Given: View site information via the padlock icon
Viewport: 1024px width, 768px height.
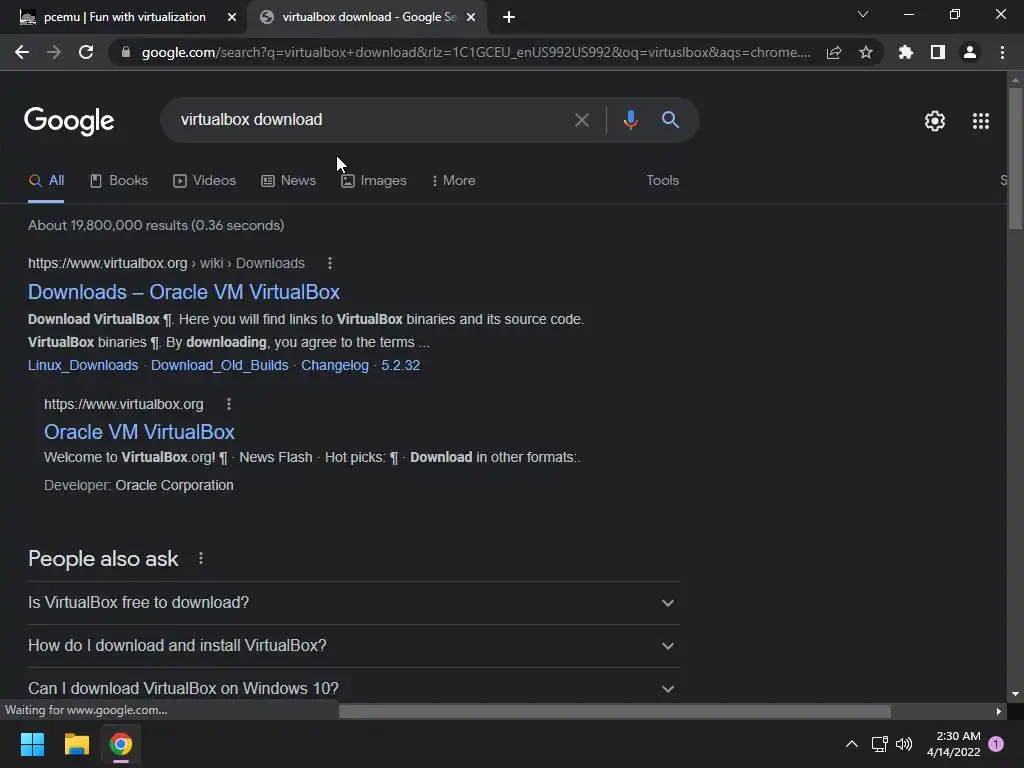Looking at the screenshot, I should [x=125, y=52].
